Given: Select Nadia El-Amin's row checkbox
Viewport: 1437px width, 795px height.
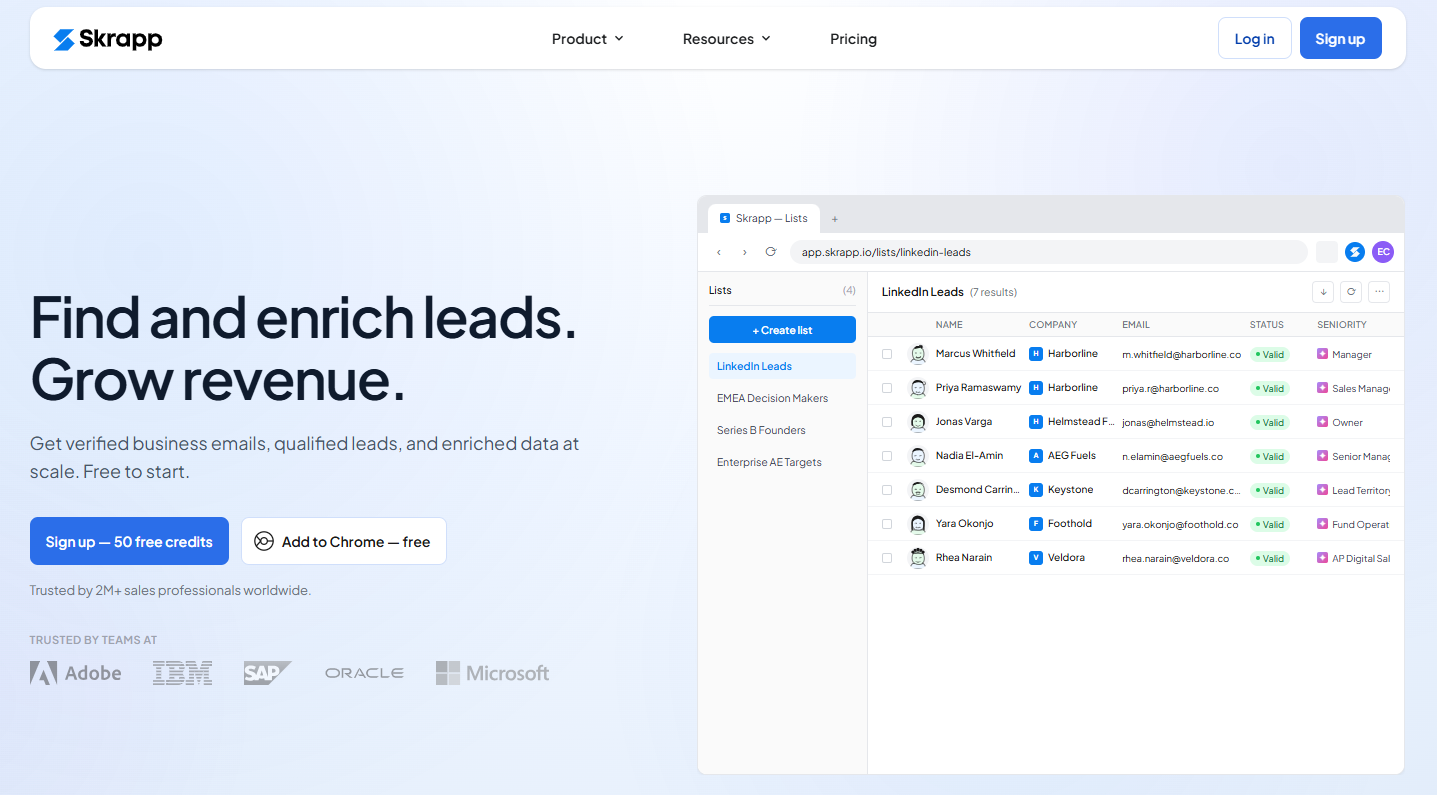Looking at the screenshot, I should (x=887, y=456).
